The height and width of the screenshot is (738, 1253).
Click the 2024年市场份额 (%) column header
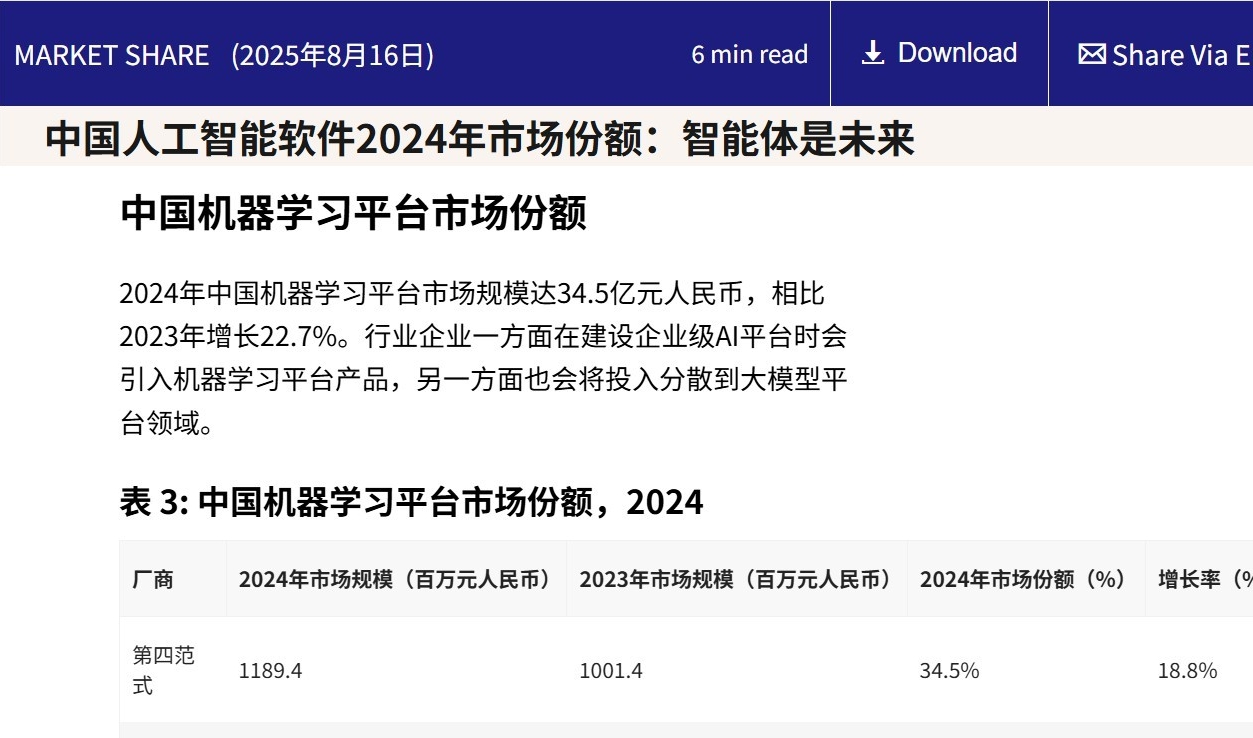tap(1024, 580)
